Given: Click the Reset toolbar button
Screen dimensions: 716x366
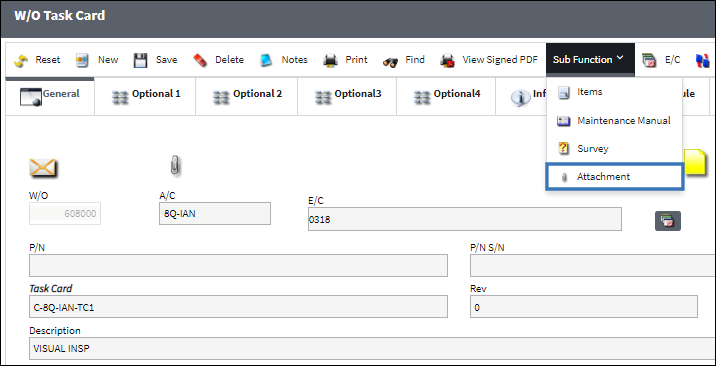Looking at the screenshot, I should click(37, 60).
